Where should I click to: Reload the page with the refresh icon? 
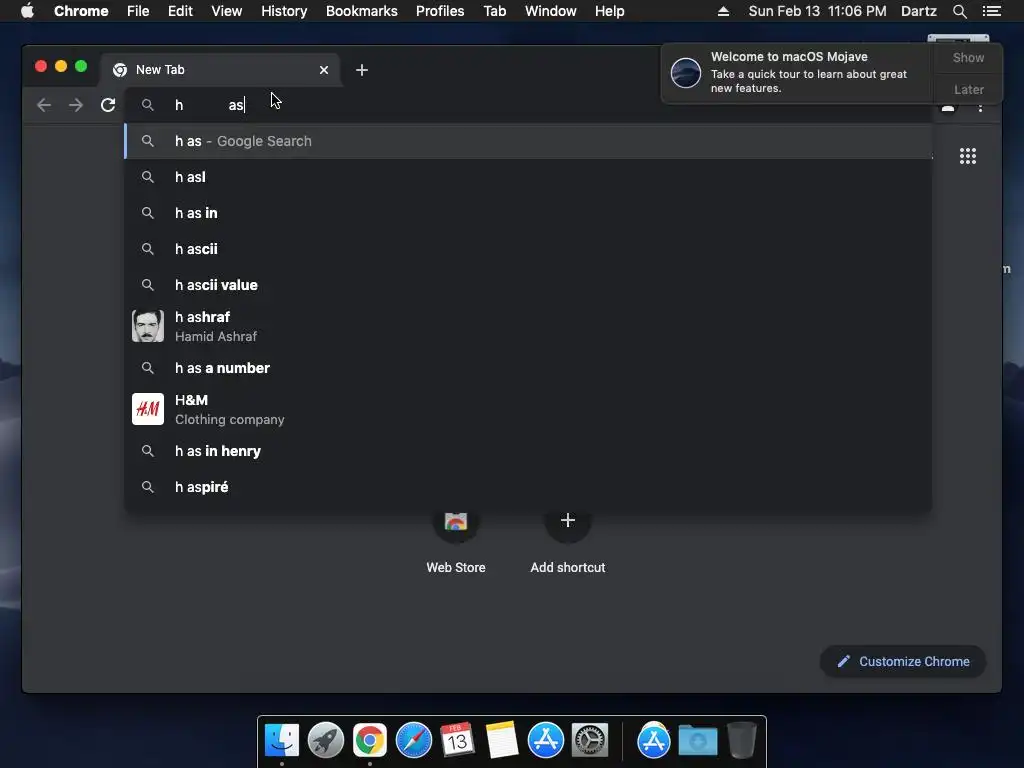(x=108, y=105)
